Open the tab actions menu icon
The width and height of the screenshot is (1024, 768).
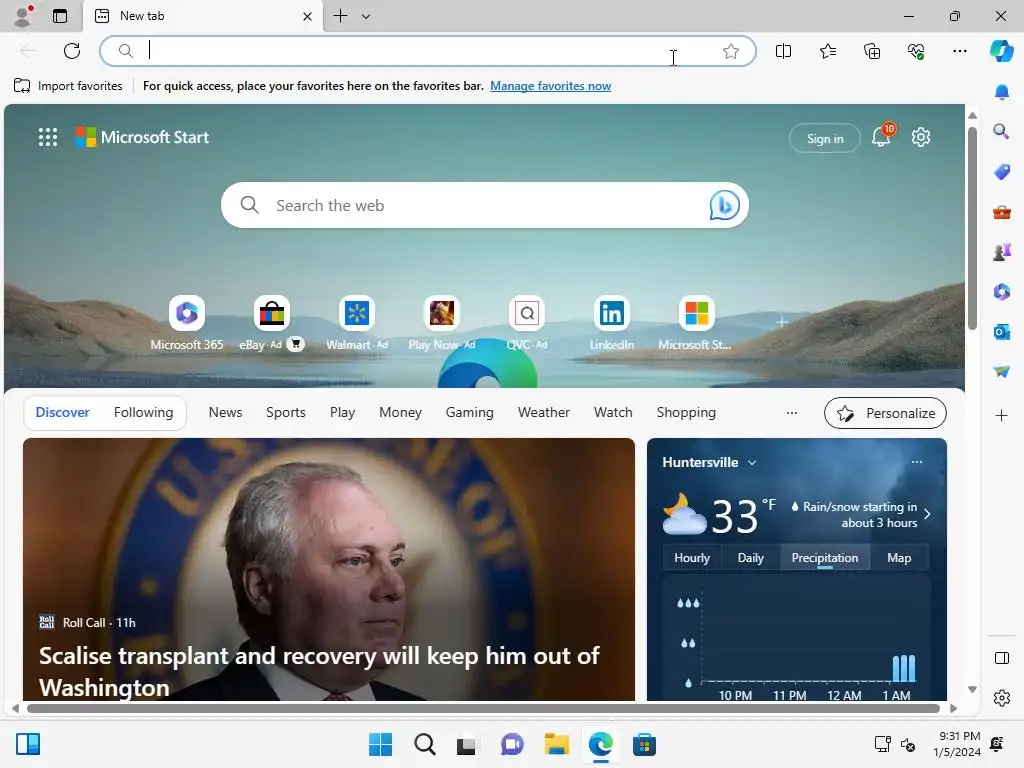point(60,16)
